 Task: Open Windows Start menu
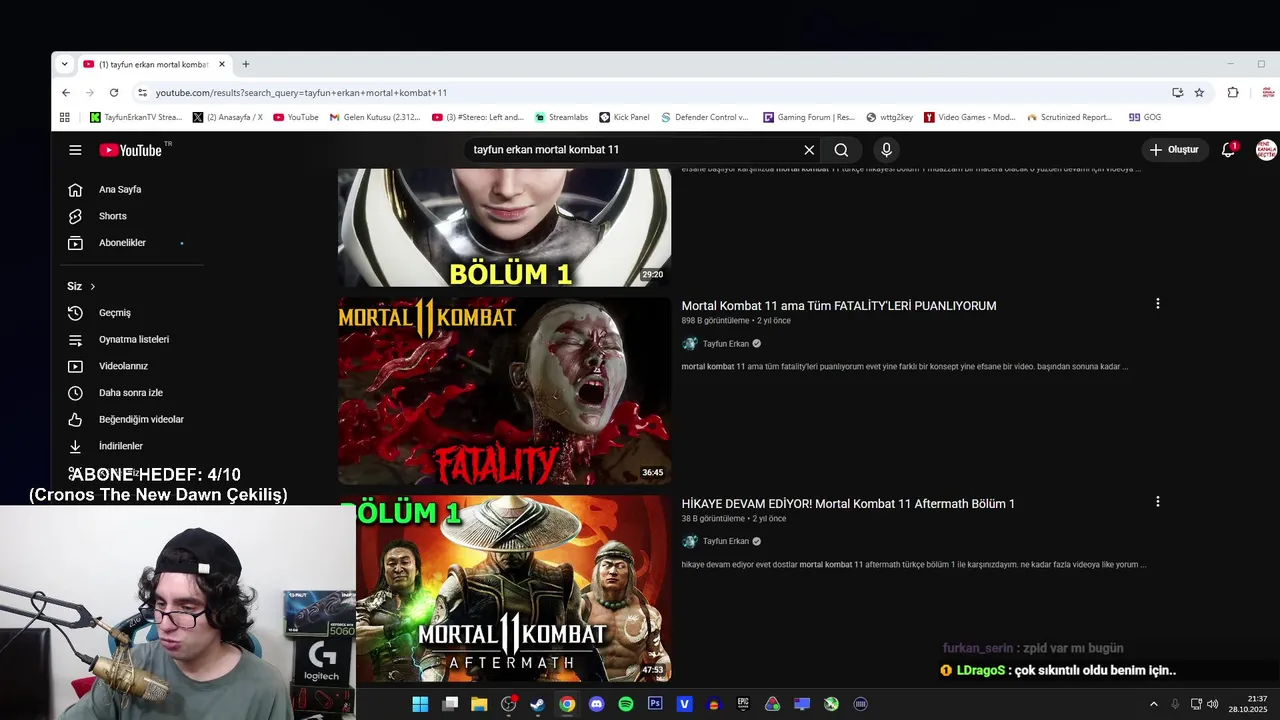420,704
